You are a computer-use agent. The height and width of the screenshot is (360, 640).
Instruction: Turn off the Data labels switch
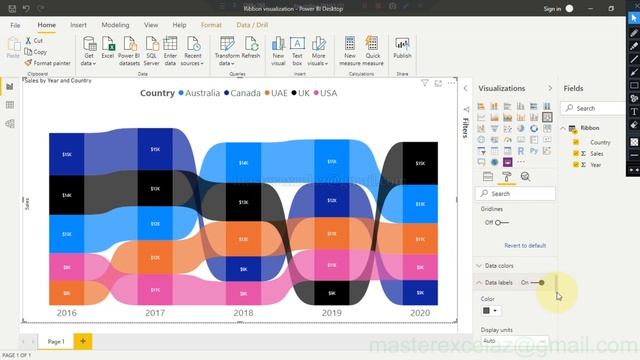(538, 282)
